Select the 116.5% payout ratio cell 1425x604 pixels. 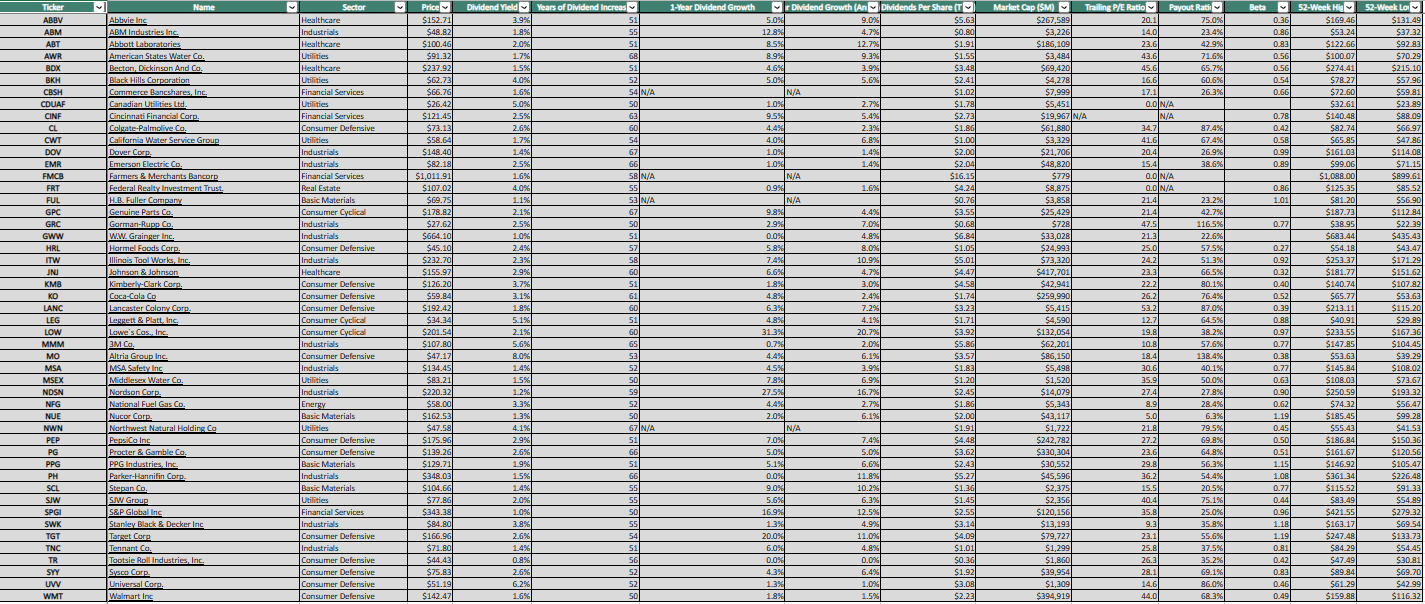point(1192,224)
